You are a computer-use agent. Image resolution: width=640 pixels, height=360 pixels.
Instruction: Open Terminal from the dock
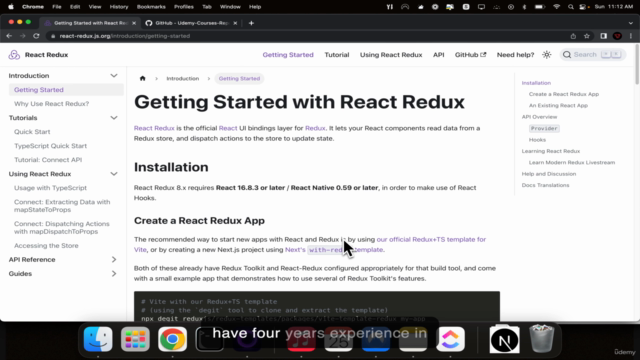click(x=209, y=339)
